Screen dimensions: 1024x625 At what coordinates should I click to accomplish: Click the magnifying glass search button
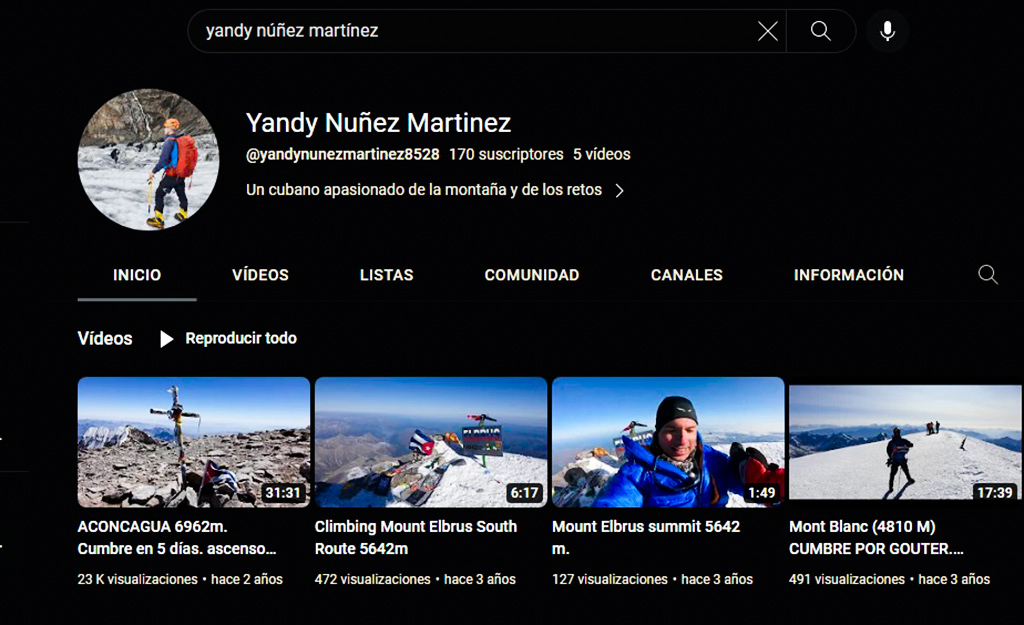coord(821,31)
